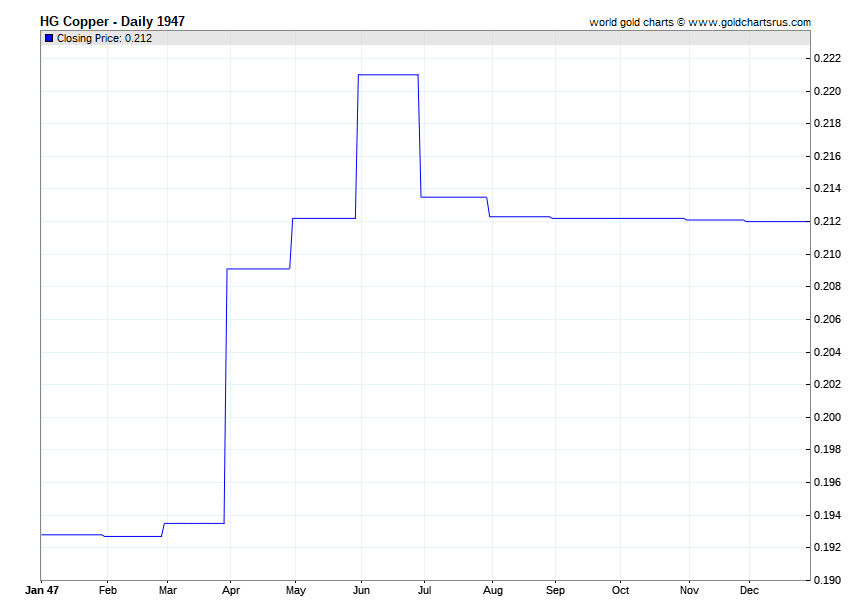This screenshot has width=850, height=616.
Task: Click the 'Apr' x-axis label
Action: [x=231, y=590]
